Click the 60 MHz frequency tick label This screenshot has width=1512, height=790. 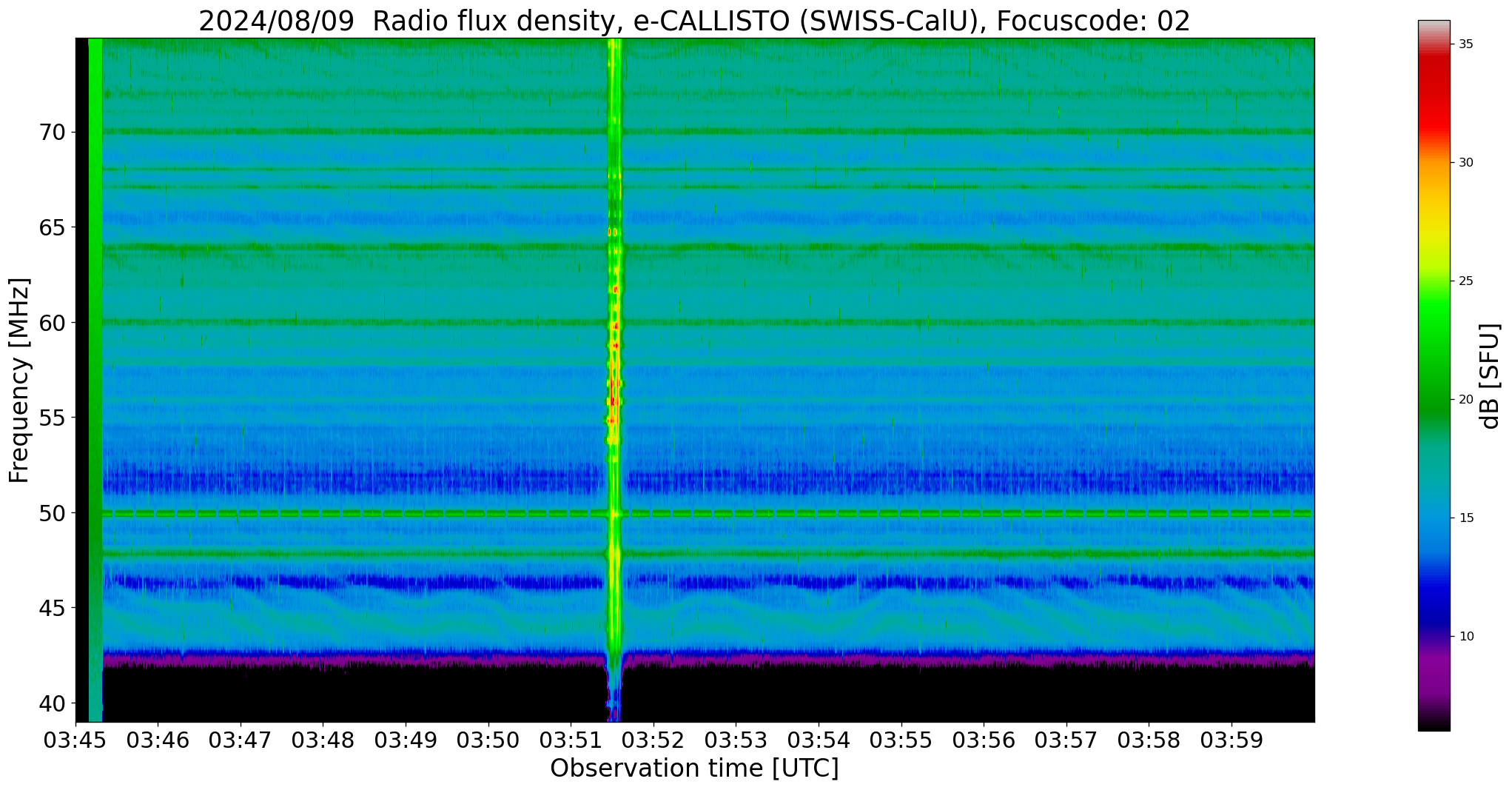coord(52,322)
